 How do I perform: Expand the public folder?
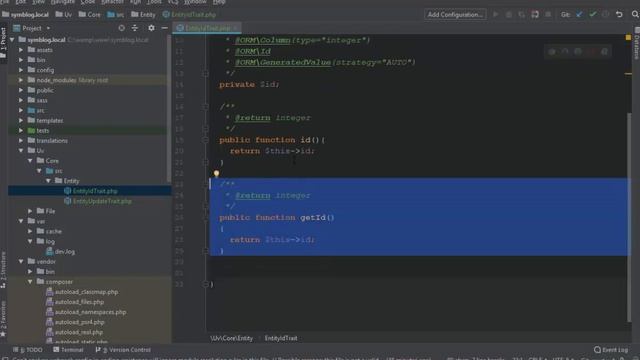click(21, 90)
